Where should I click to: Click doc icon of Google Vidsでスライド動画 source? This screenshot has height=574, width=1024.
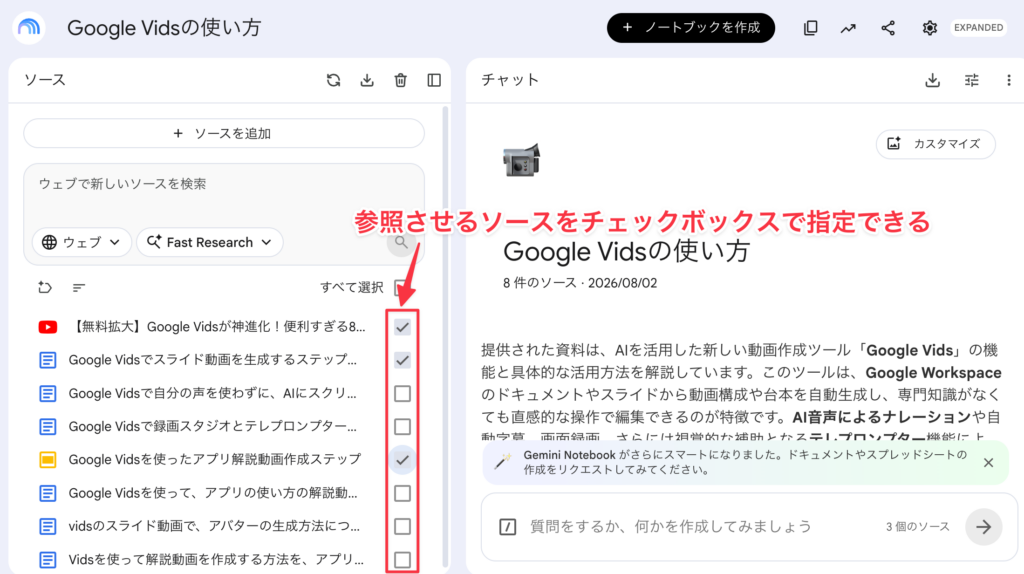point(48,360)
